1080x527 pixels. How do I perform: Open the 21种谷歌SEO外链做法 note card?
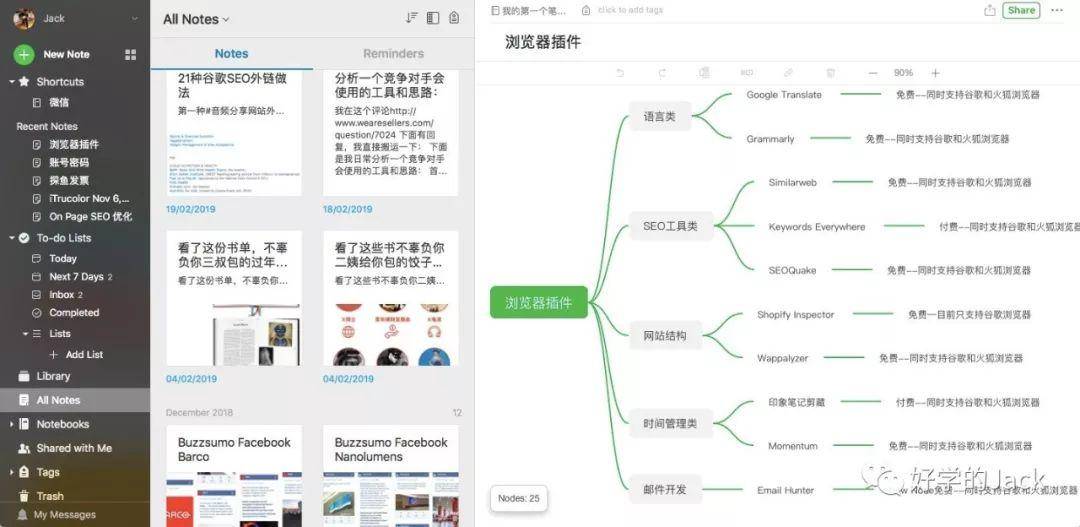coord(234,132)
